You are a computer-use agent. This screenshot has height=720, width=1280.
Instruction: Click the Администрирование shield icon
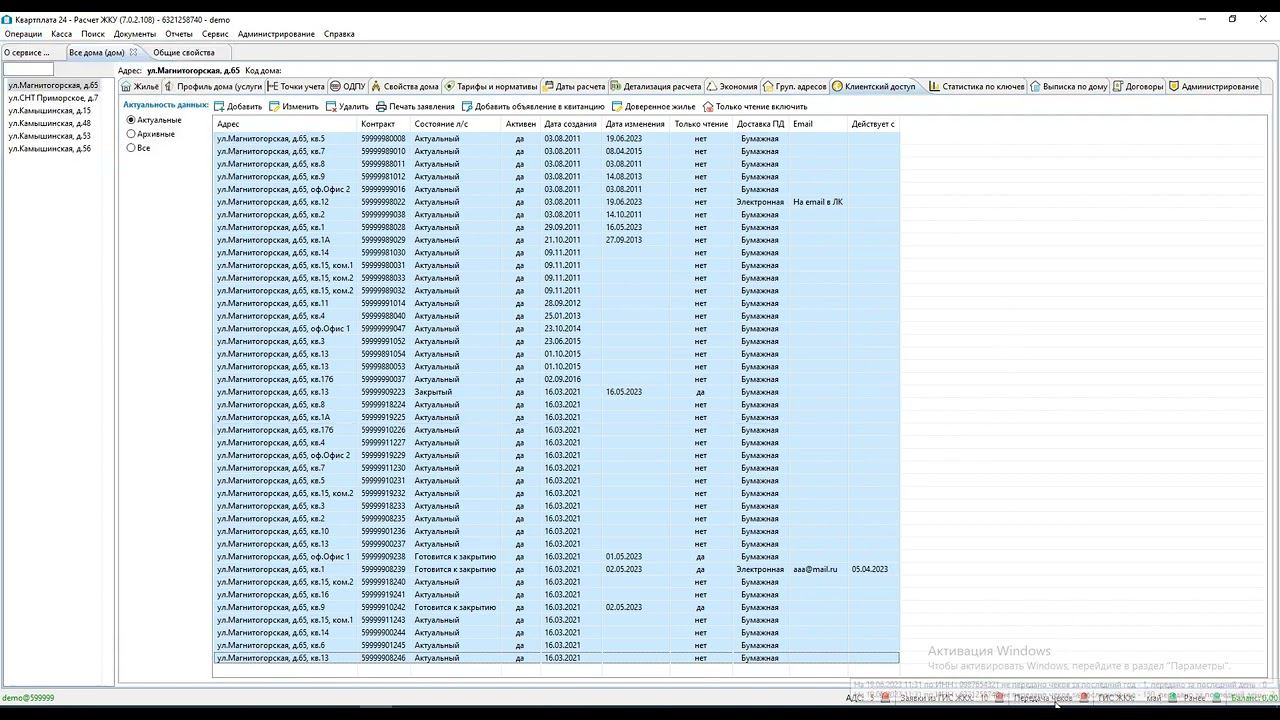pyautogui.click(x=1174, y=87)
